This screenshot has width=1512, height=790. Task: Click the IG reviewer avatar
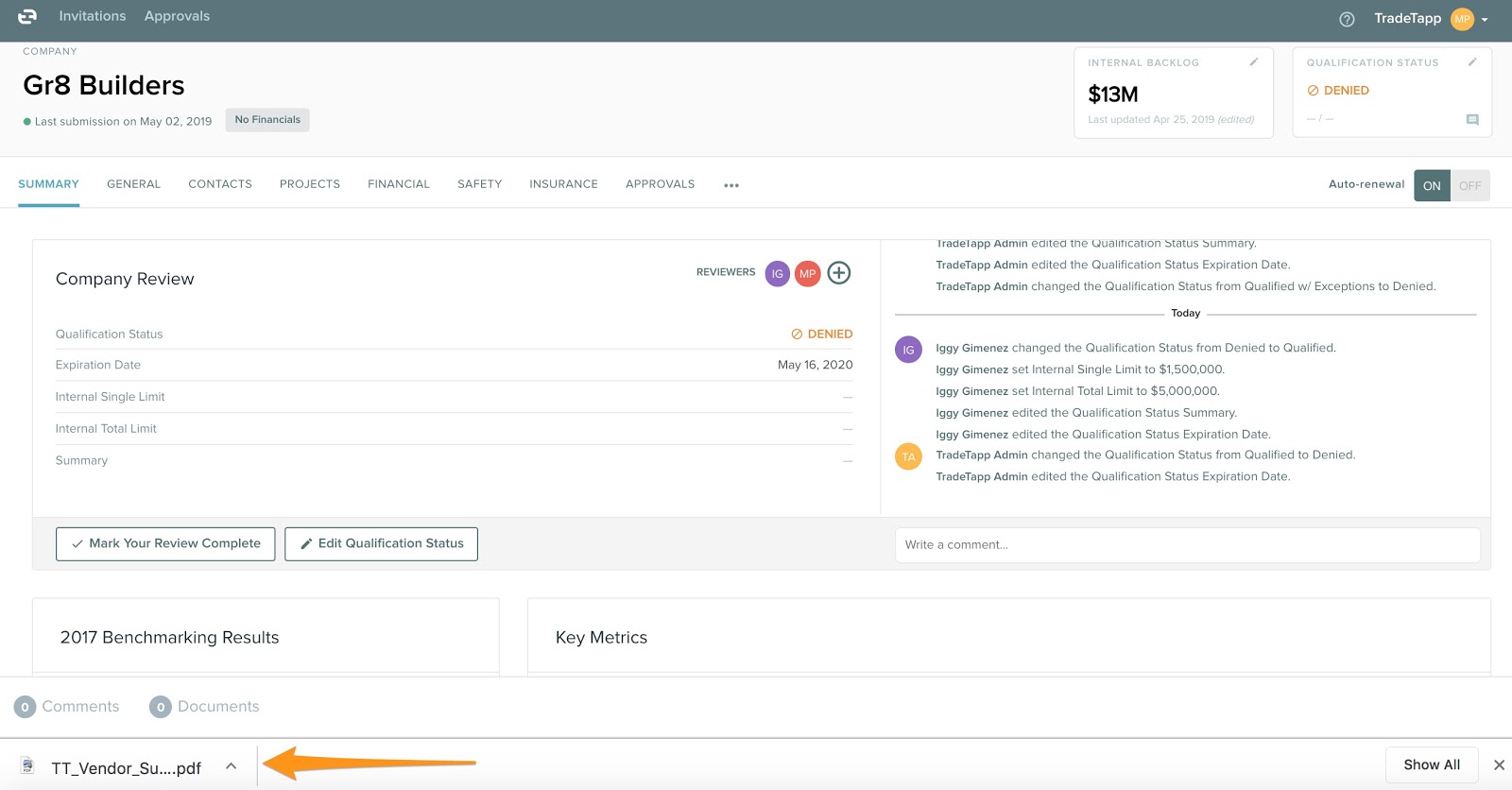point(777,274)
